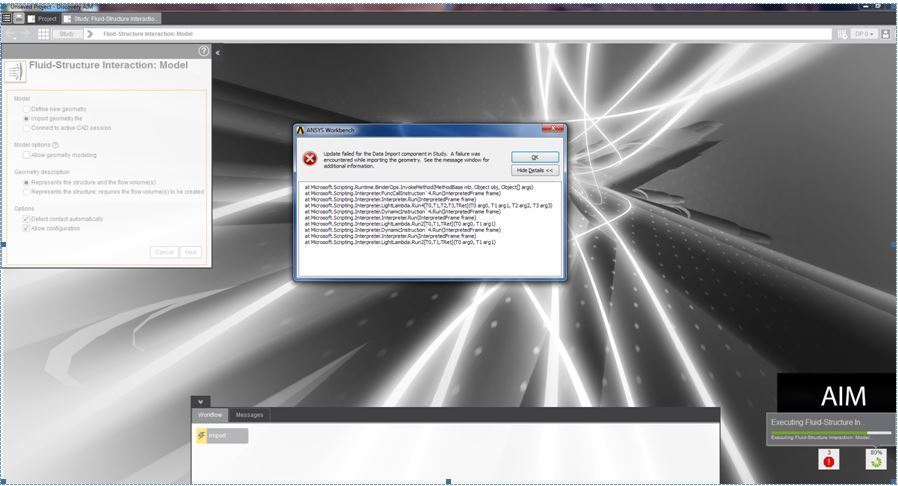898x486 pixels.
Task: Collapse the left Model panel with the arrow
Action: coord(218,53)
